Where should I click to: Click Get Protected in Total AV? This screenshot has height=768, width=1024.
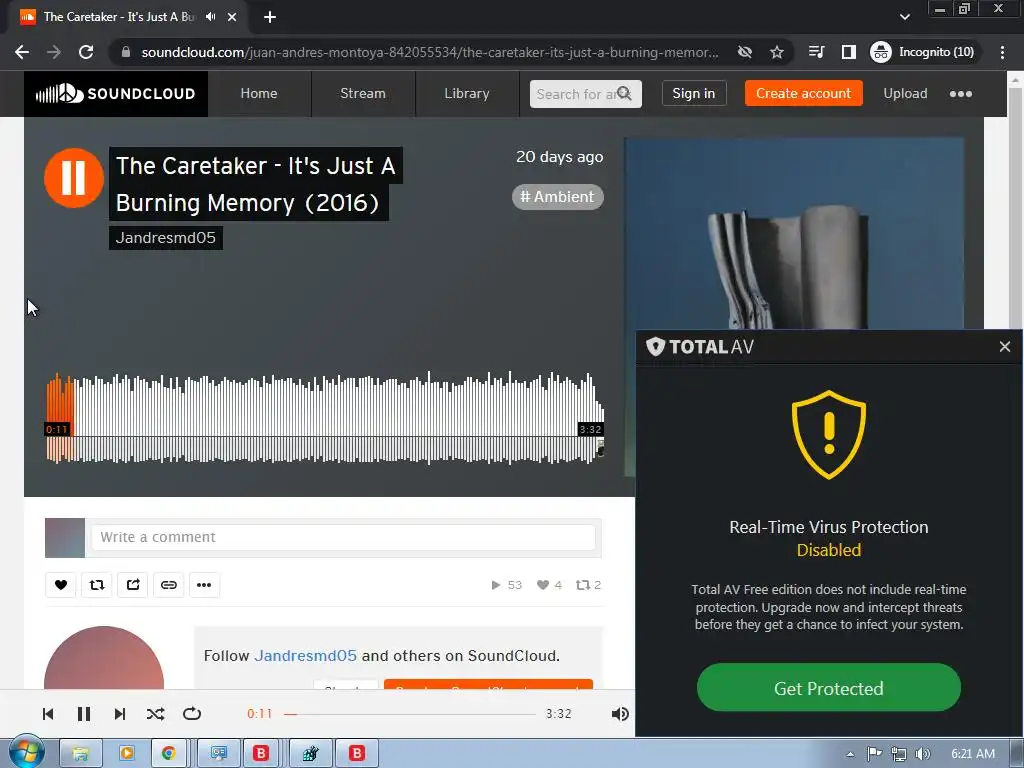[829, 688]
